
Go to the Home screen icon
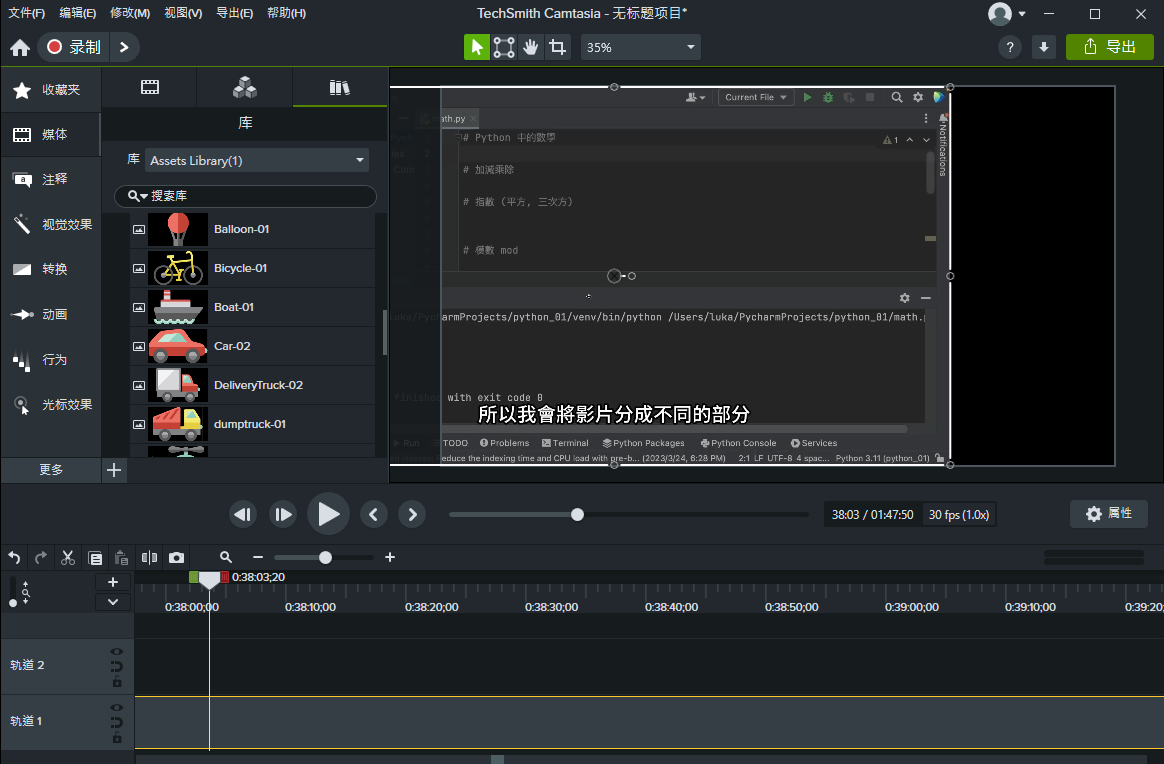click(20, 47)
